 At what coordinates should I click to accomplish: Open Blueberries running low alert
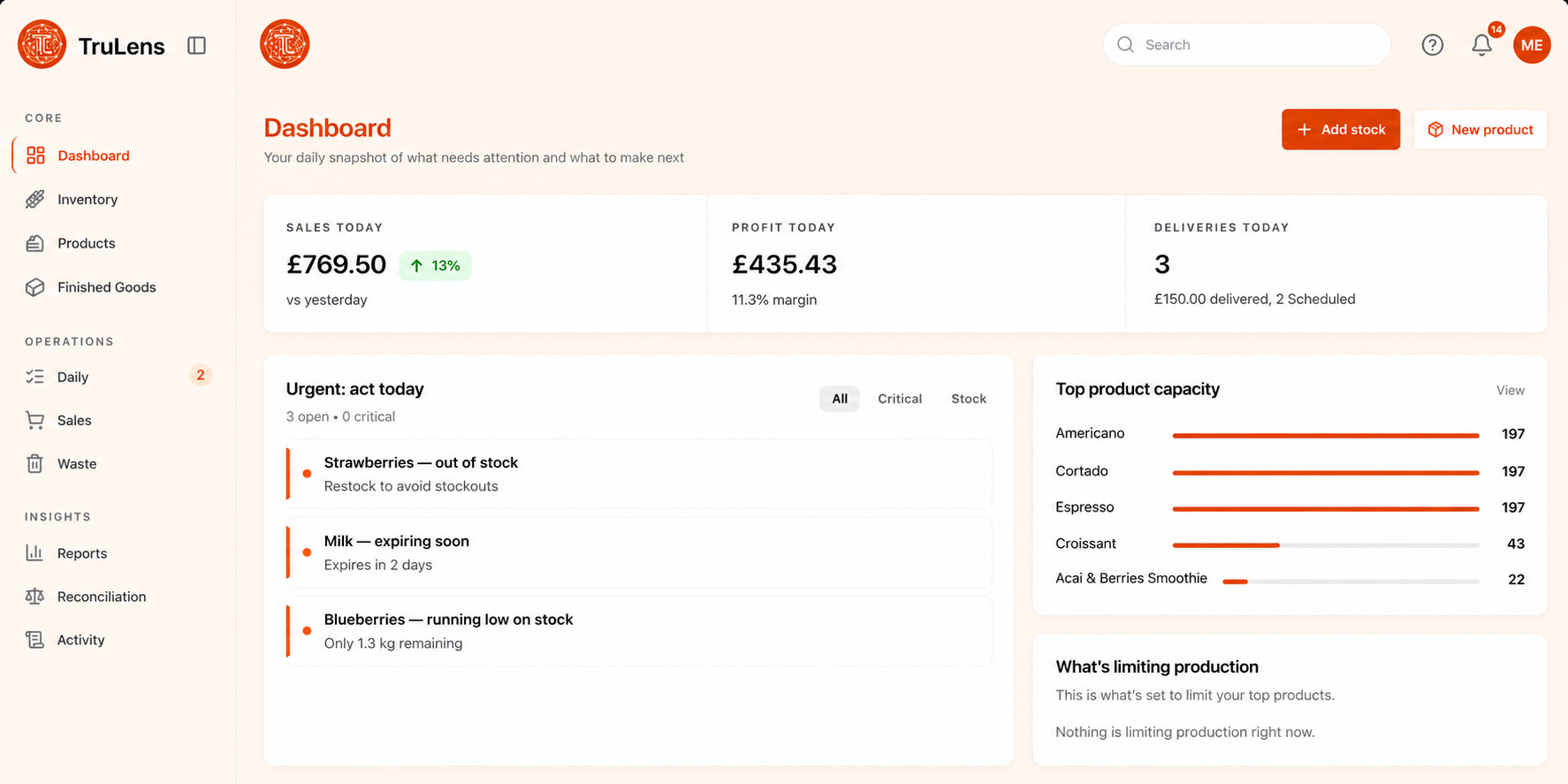[x=639, y=631]
